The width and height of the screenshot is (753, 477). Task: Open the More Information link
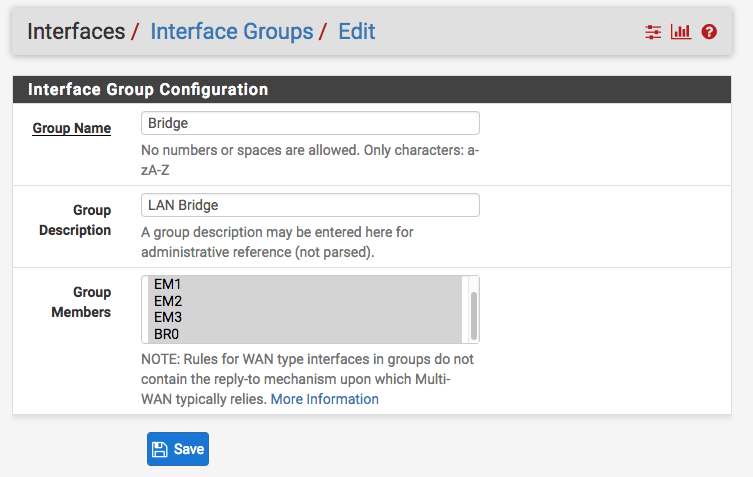[324, 399]
